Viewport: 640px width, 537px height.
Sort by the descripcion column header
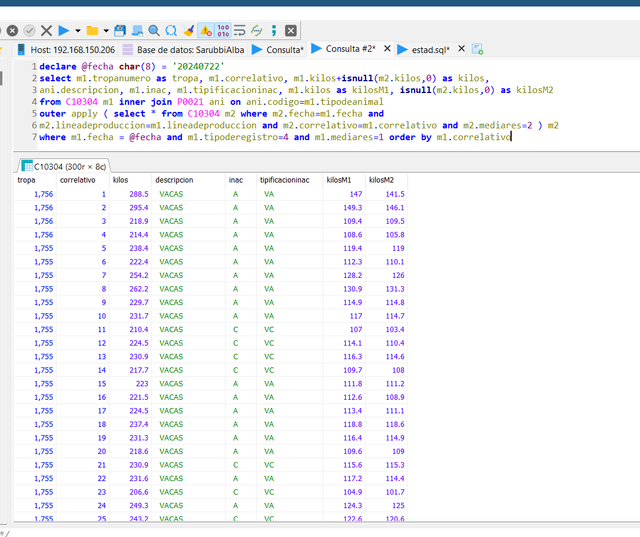coord(188,180)
